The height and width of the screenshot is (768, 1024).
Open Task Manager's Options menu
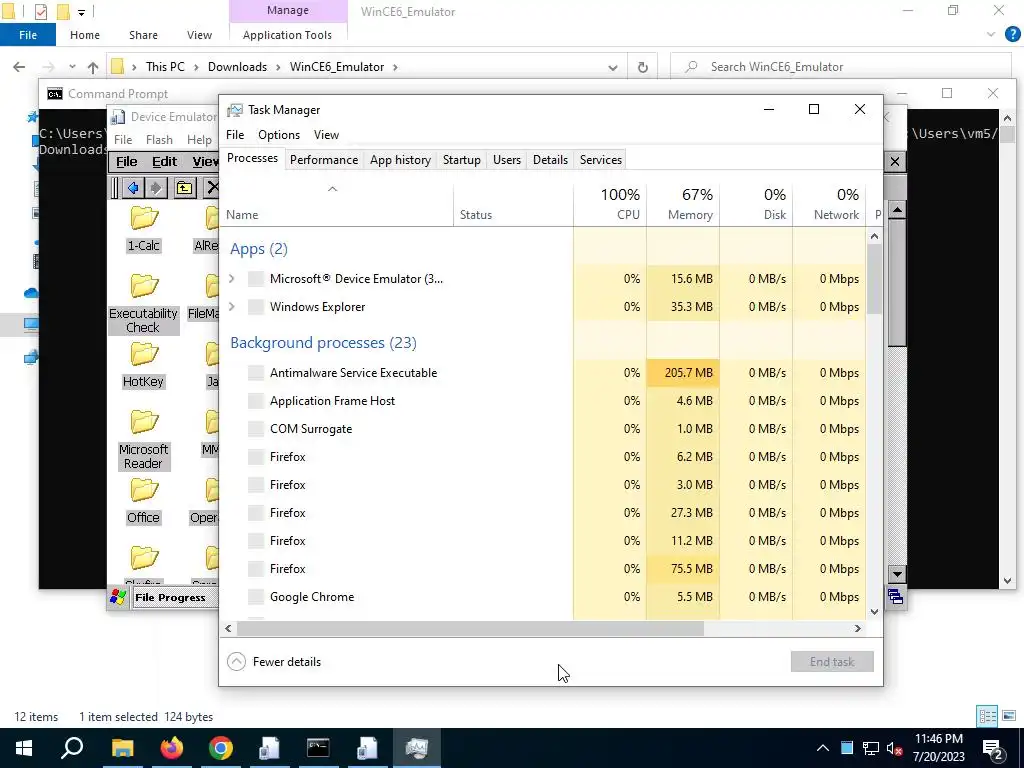(x=279, y=135)
